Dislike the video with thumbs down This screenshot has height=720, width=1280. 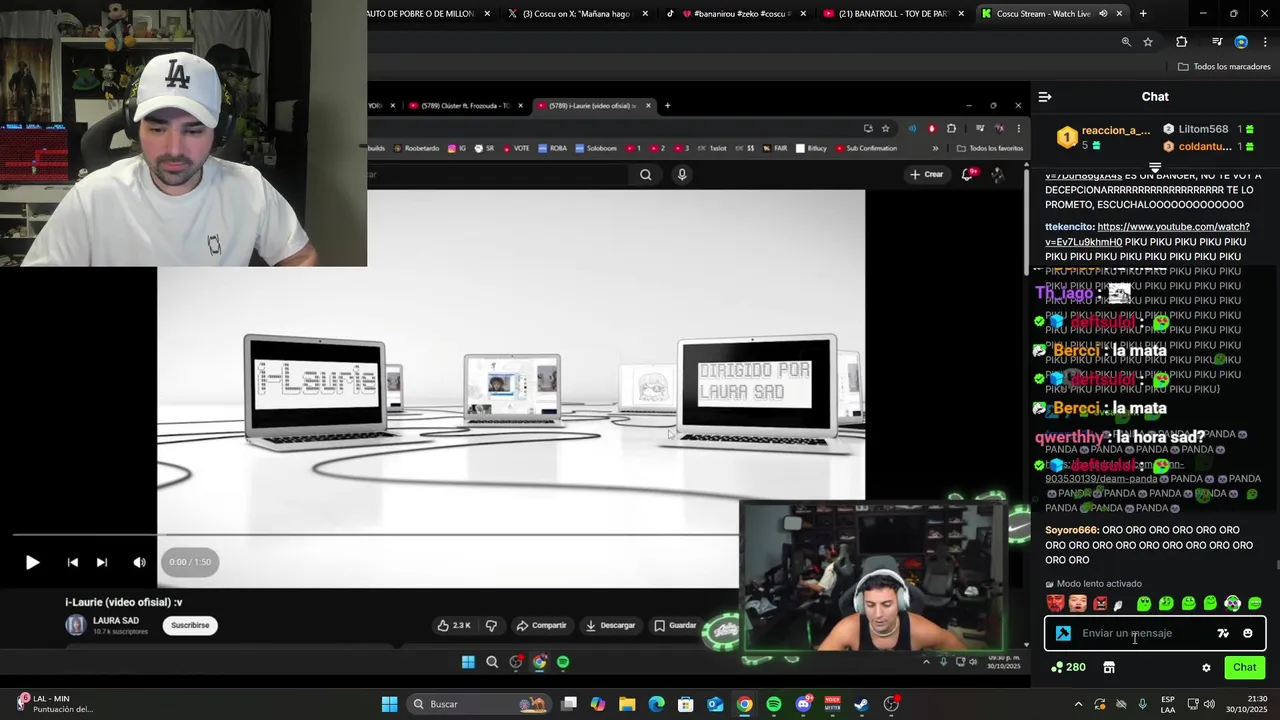491,625
